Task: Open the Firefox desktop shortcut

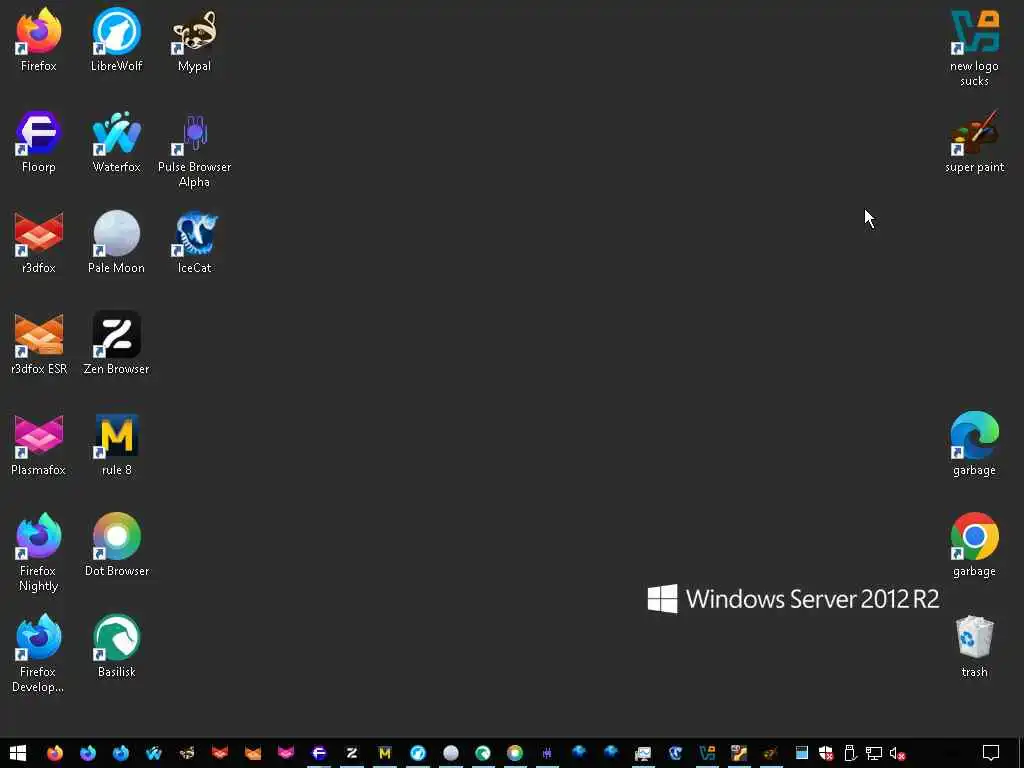Action: tap(39, 40)
